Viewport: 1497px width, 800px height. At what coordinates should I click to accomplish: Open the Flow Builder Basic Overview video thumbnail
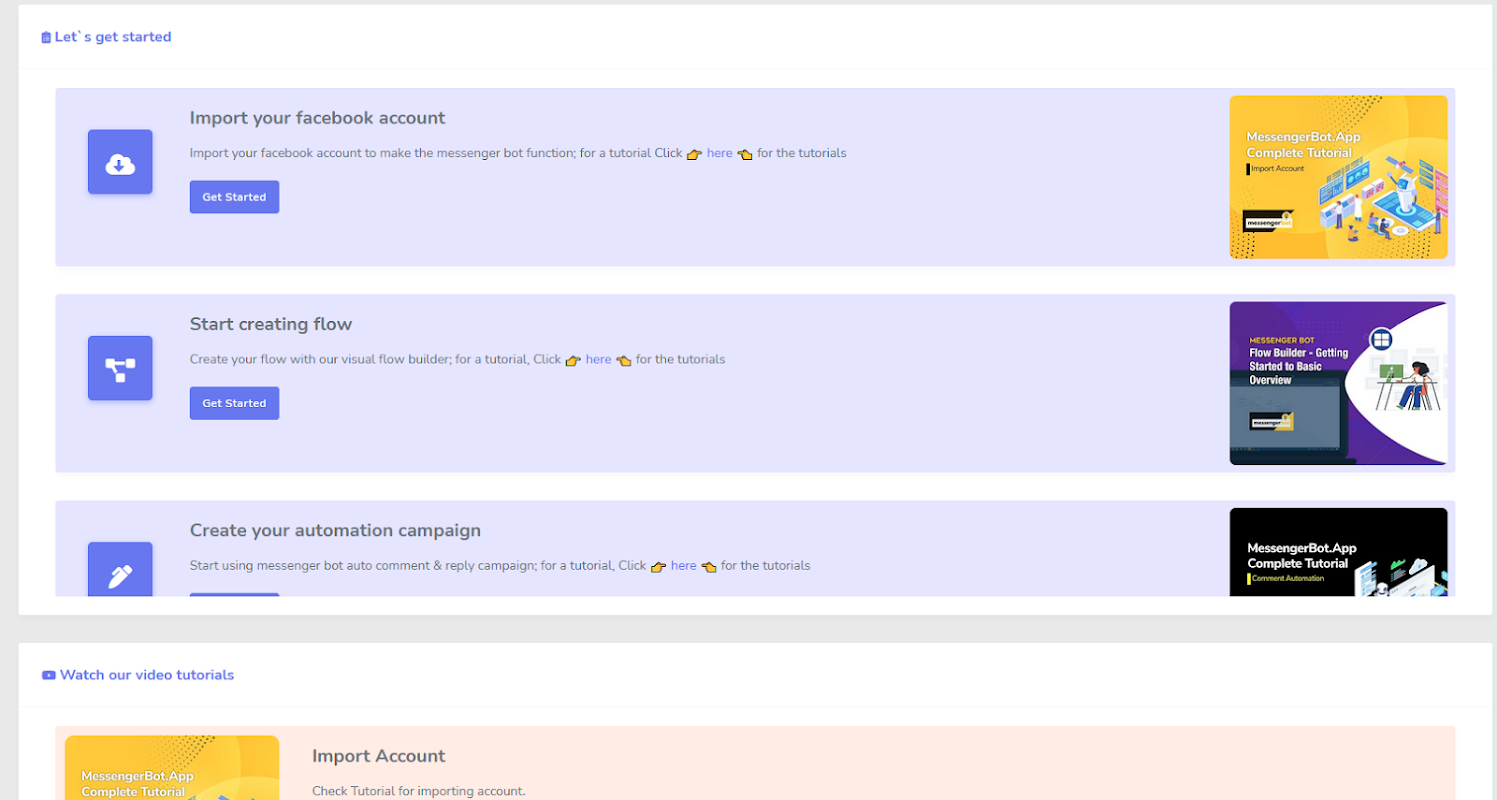1338,383
